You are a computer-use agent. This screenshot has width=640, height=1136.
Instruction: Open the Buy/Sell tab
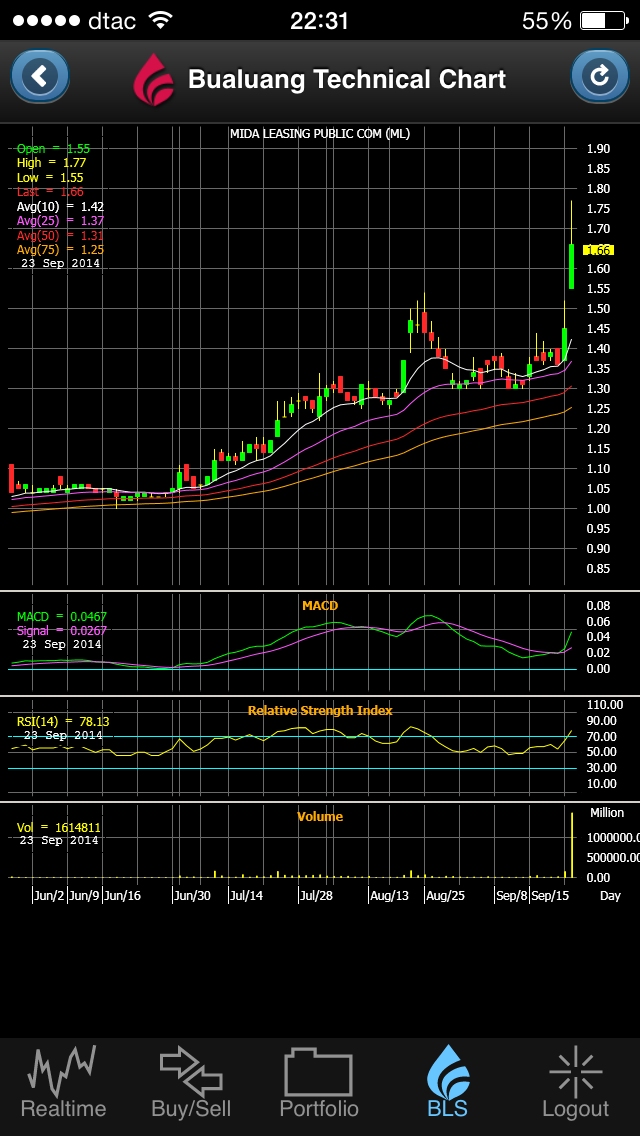point(191,1082)
